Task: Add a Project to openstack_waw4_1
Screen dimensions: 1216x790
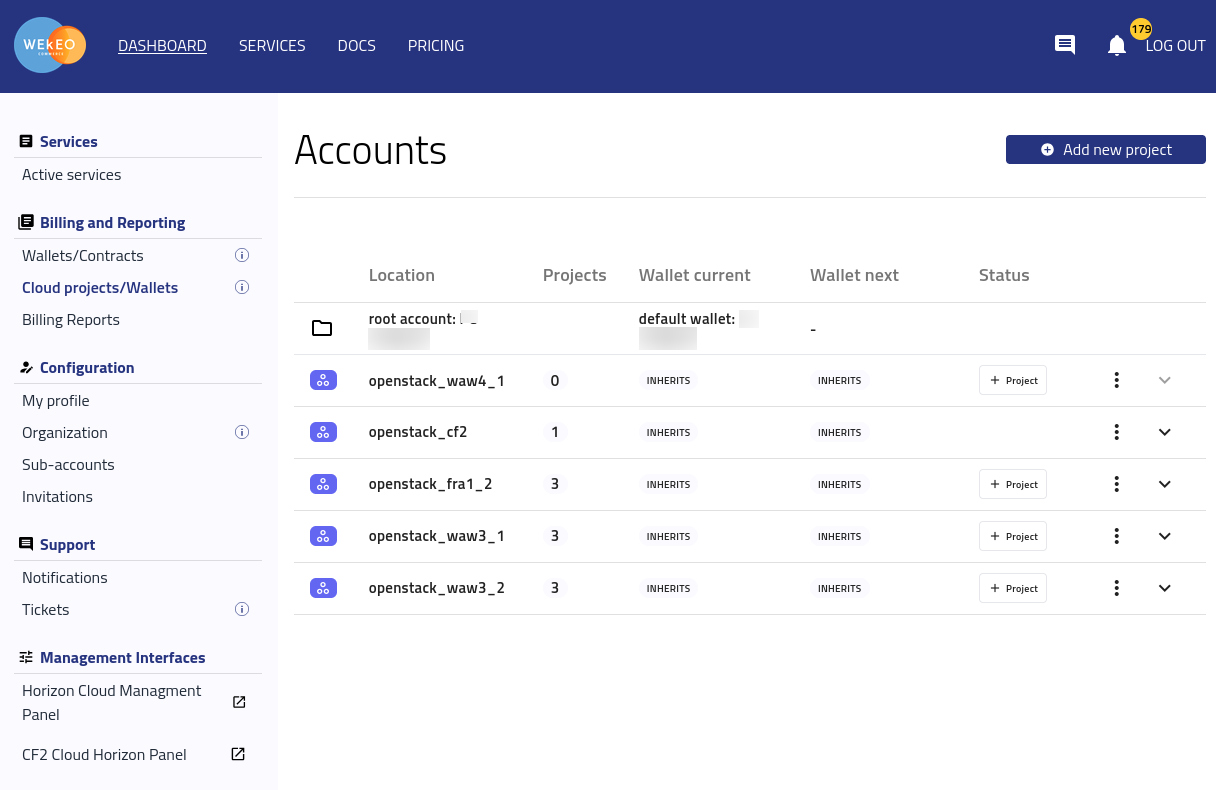Action: [x=1012, y=380]
